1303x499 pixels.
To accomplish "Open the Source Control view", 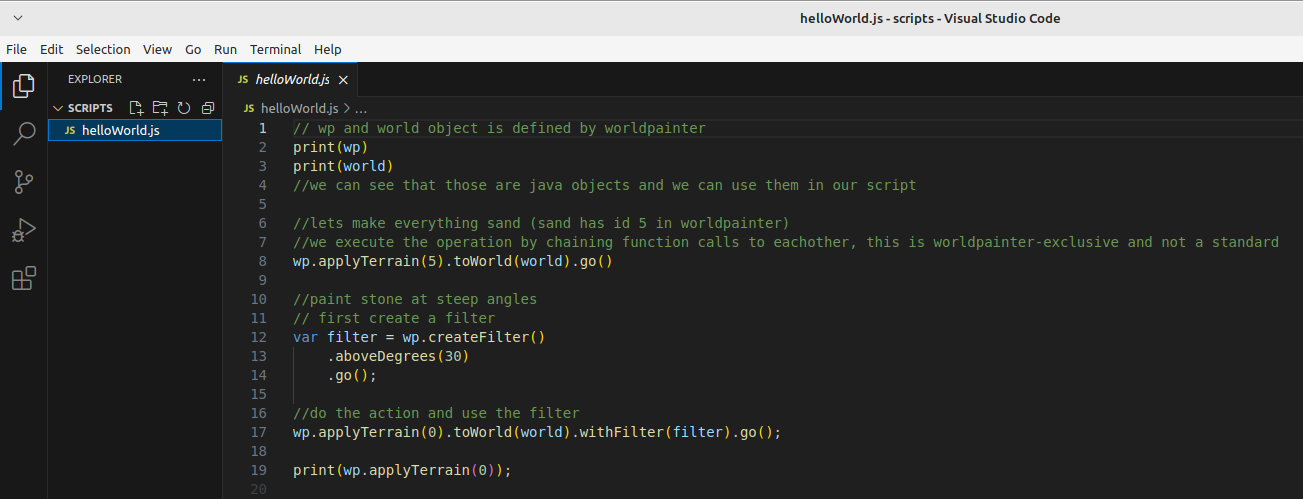I will pos(23,182).
